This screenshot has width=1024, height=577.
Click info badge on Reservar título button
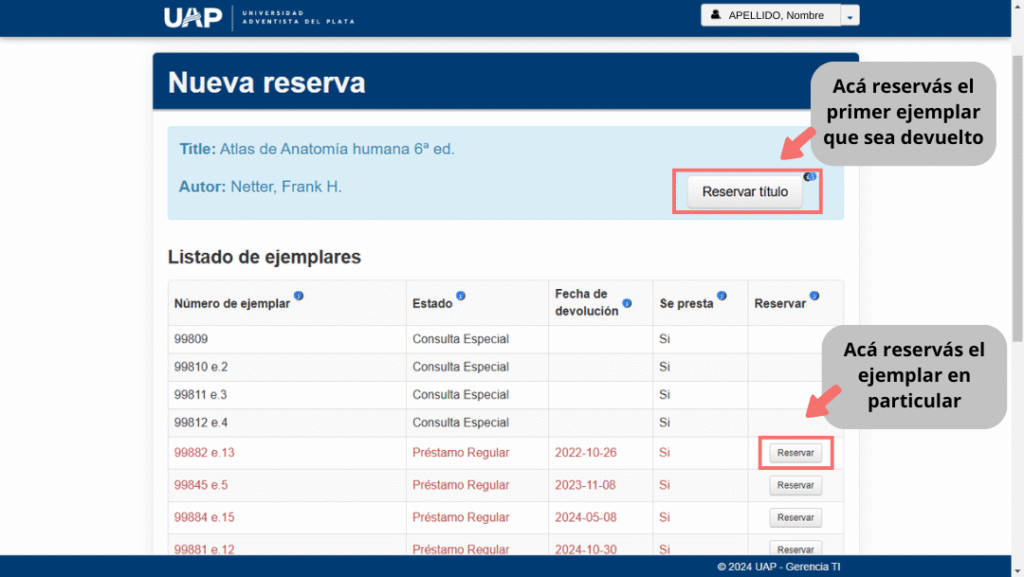[810, 177]
